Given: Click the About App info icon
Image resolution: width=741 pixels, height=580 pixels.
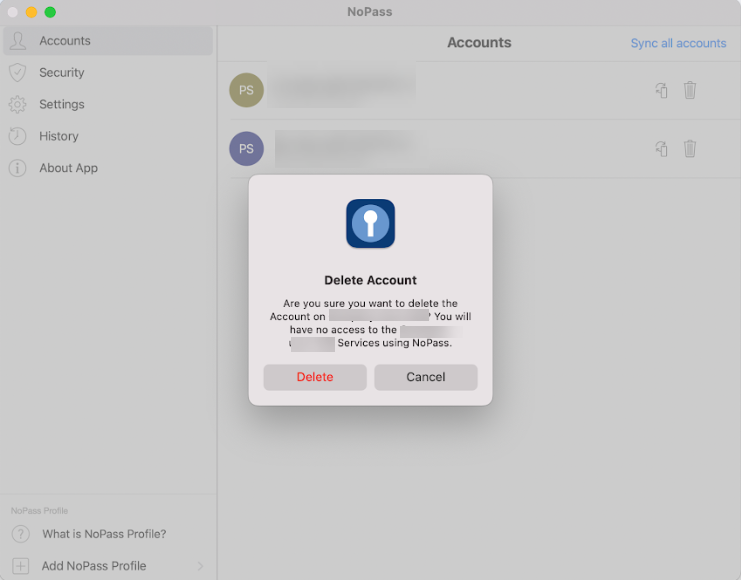Looking at the screenshot, I should (17, 168).
